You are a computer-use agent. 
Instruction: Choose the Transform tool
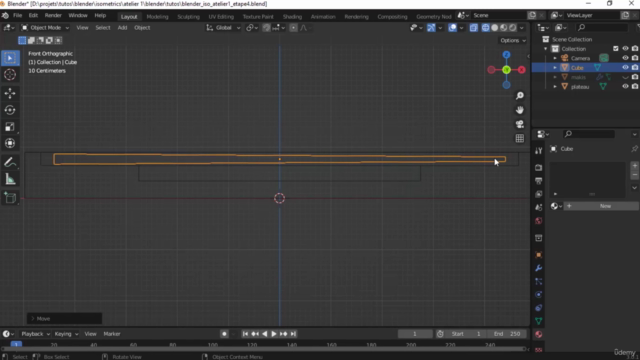click(x=10, y=143)
